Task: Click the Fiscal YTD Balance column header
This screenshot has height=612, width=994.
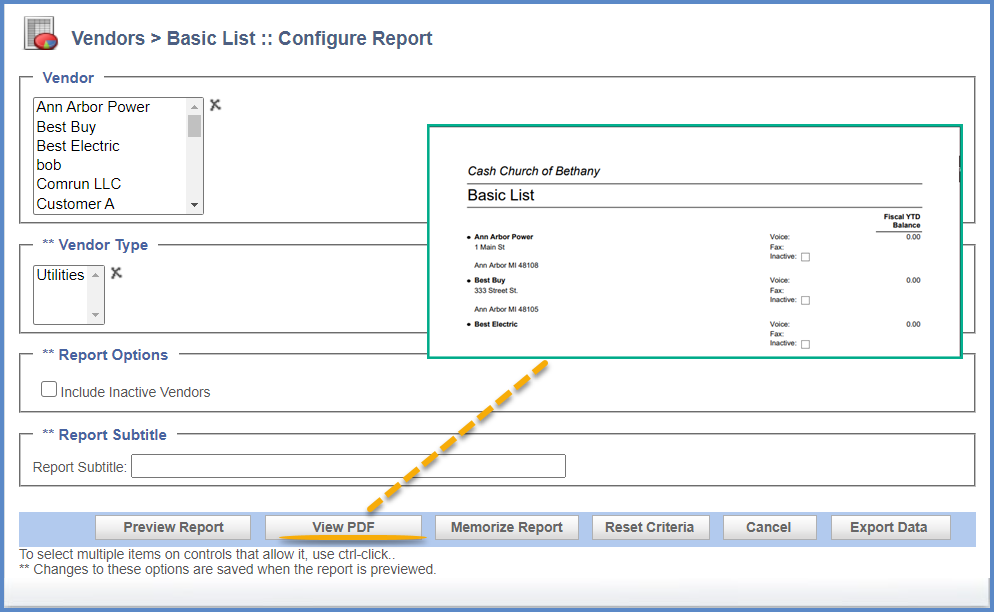Action: pos(901,221)
